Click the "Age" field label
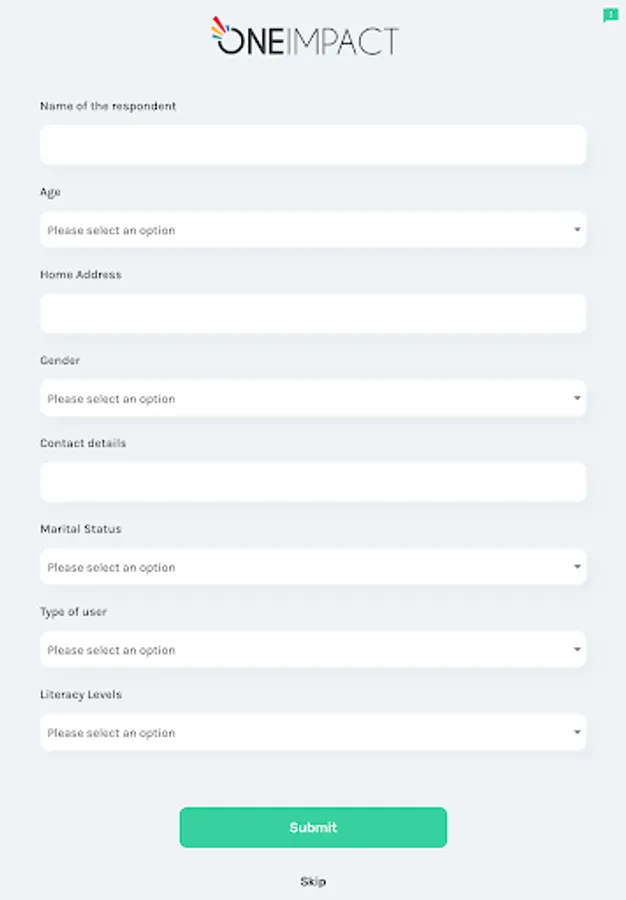Viewport: 626px width, 900px height. coord(50,192)
